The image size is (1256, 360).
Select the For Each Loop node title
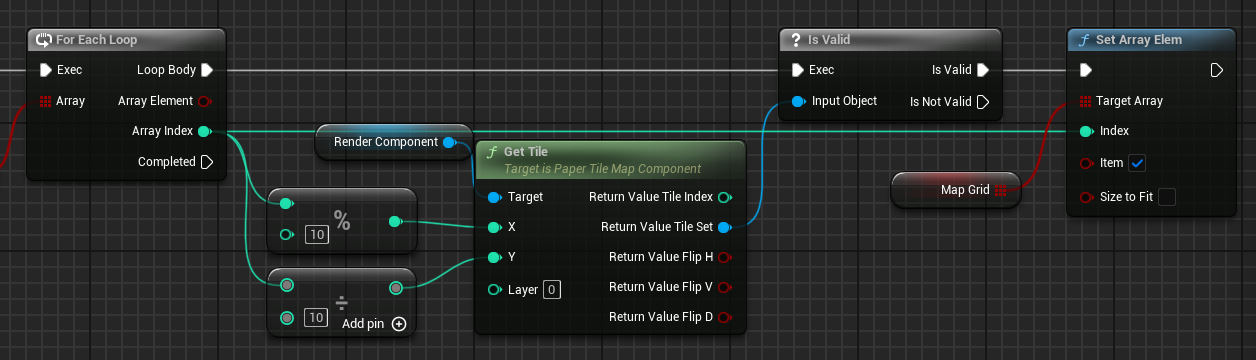97,40
